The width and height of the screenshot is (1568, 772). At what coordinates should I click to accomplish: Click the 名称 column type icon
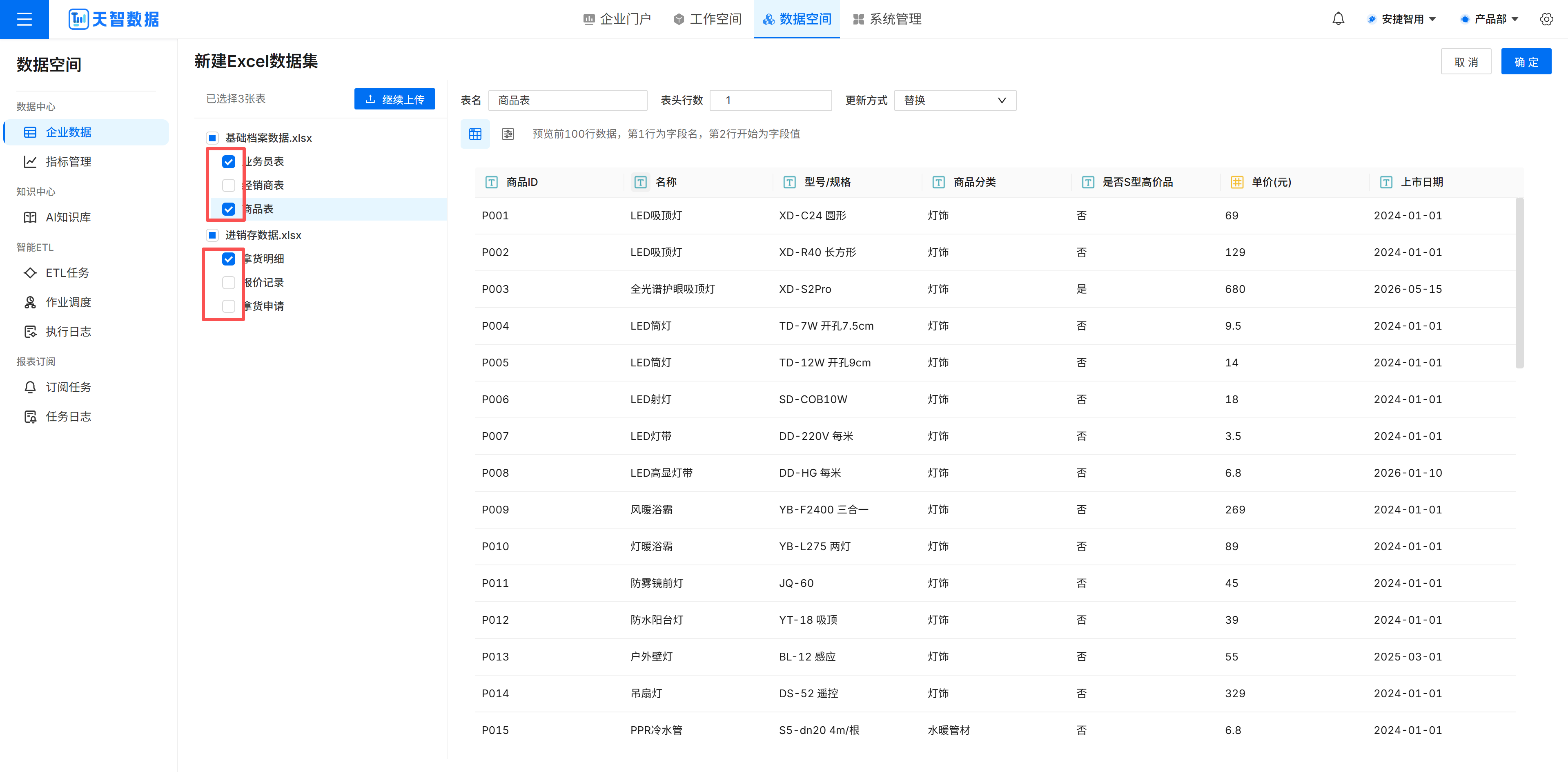[x=640, y=182]
